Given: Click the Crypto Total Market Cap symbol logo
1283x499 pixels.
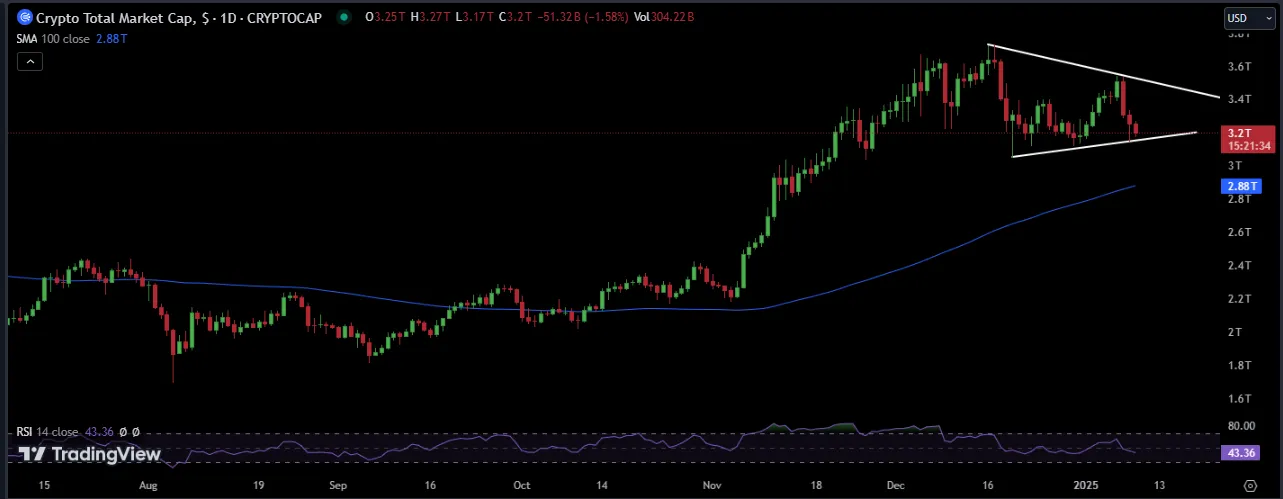Looking at the screenshot, I should coord(24,18).
